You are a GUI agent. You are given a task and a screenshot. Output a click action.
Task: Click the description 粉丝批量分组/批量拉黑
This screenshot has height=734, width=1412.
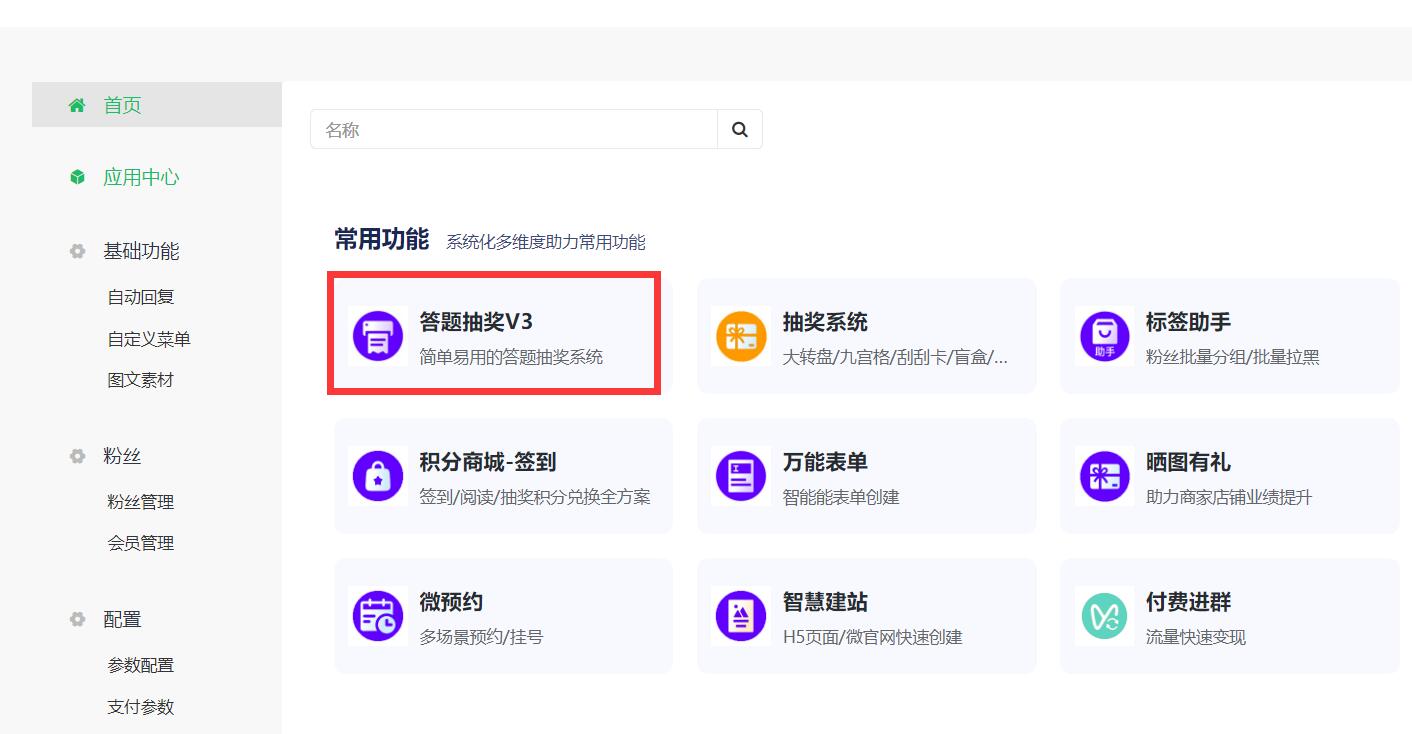(1232, 357)
